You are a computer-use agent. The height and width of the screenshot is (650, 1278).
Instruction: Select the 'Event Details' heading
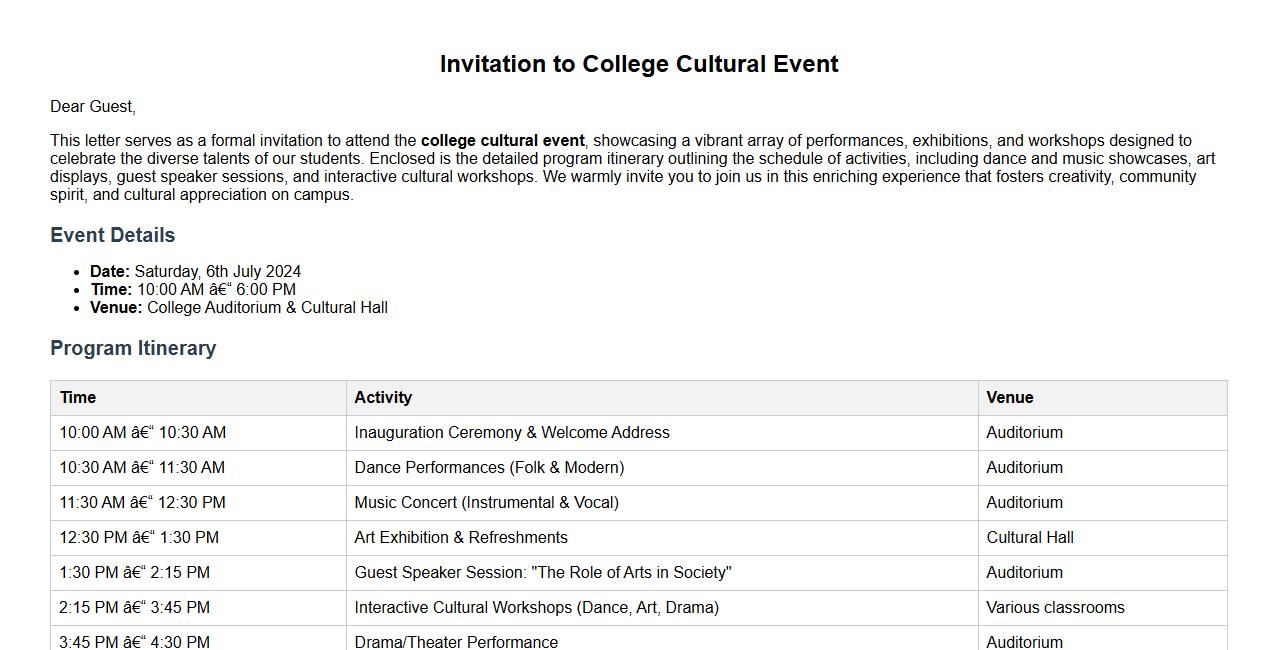coord(113,235)
